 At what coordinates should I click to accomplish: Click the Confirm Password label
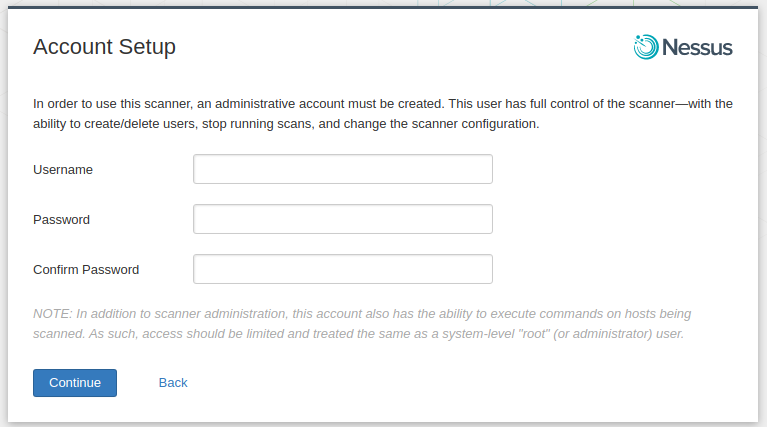click(86, 270)
